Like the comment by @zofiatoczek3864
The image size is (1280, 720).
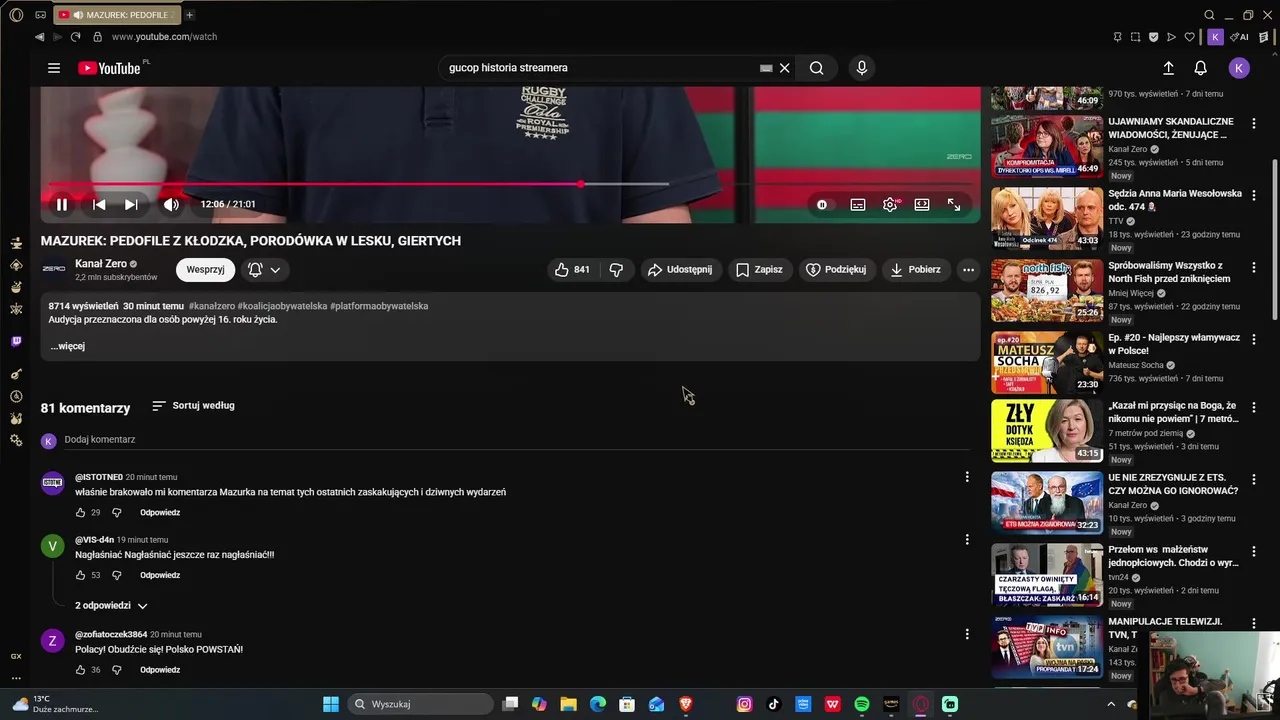click(x=81, y=670)
